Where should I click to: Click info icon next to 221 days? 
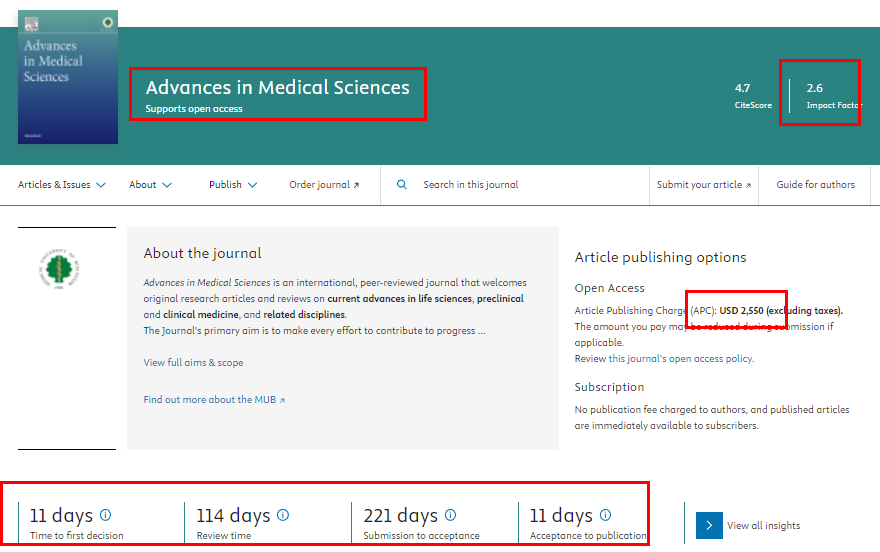(x=450, y=515)
